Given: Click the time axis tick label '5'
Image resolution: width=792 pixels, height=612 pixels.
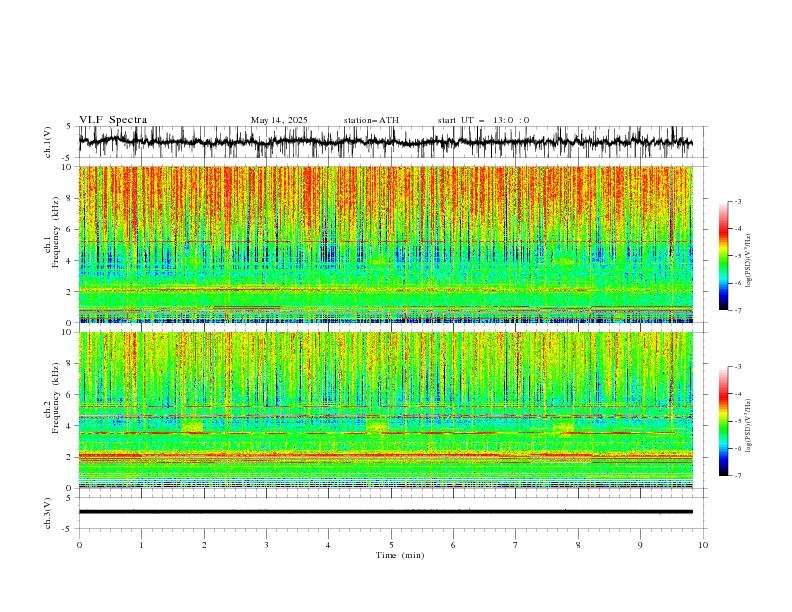Looking at the screenshot, I should click(391, 545).
